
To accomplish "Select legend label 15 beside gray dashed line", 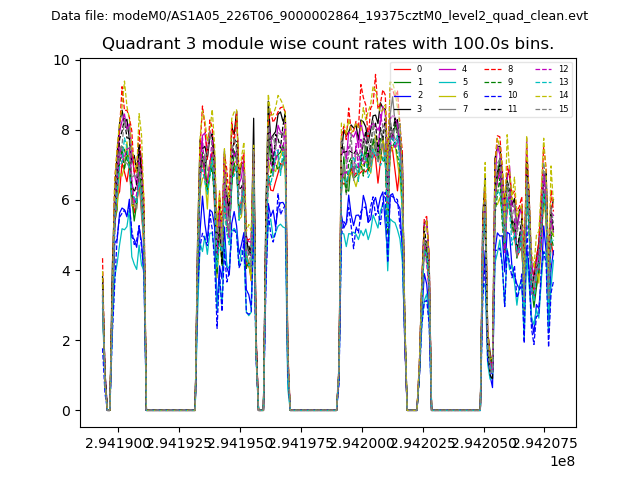I will coord(563,108).
